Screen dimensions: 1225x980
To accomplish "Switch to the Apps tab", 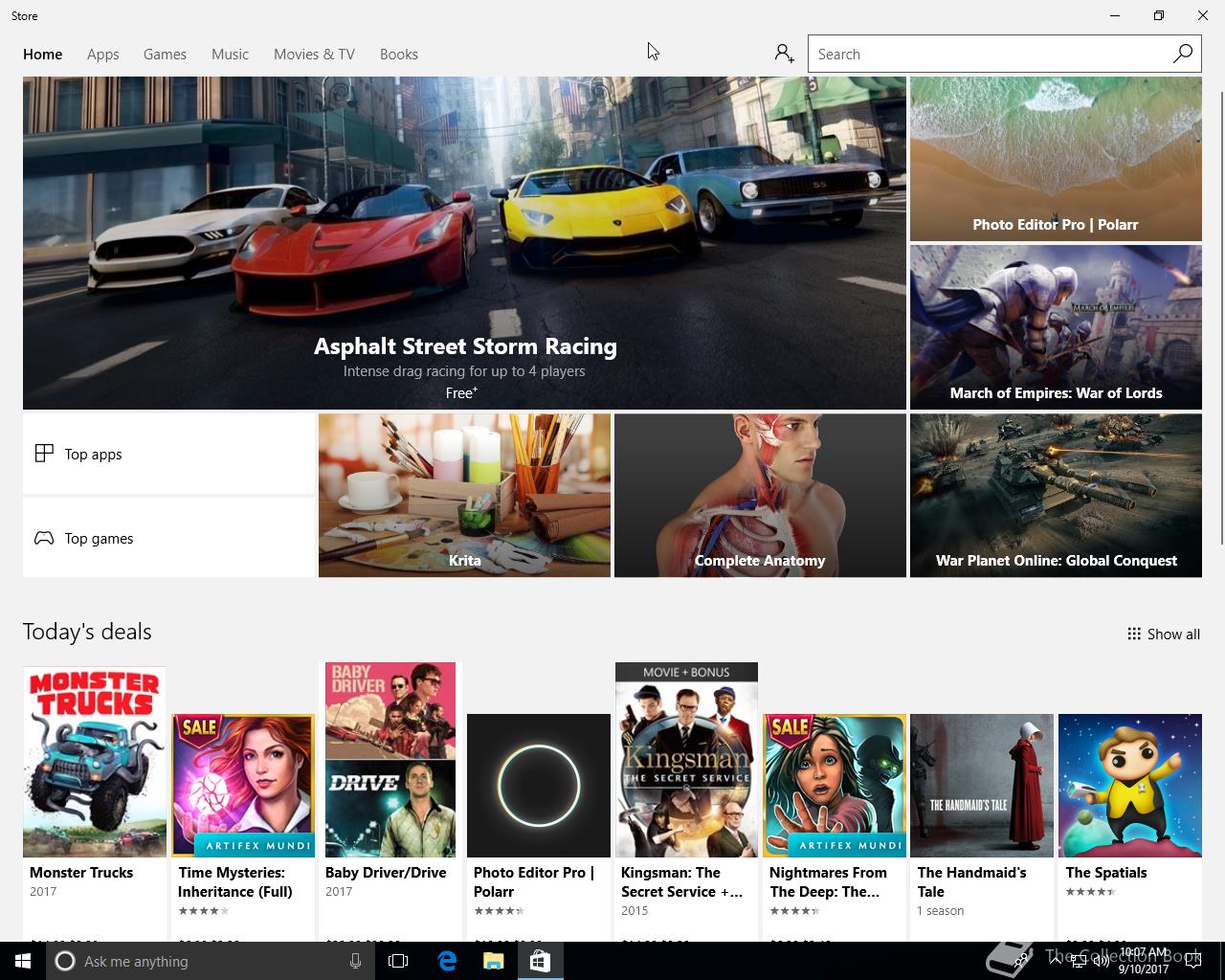I will click(103, 55).
